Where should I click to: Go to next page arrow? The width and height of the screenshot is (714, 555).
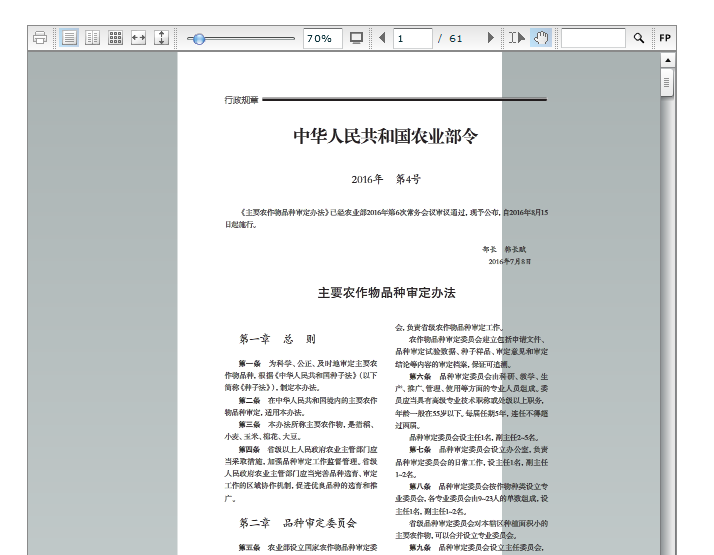(490, 38)
